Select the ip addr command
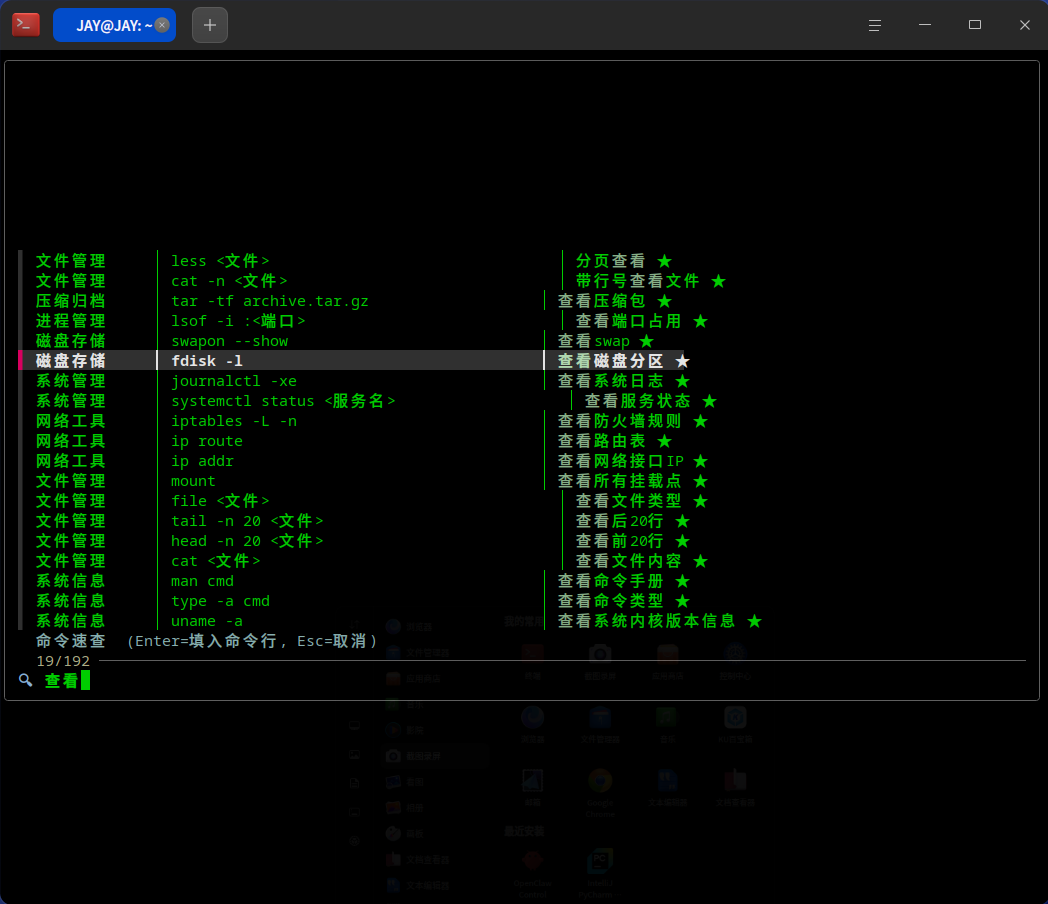The image size is (1048, 904). point(202,461)
